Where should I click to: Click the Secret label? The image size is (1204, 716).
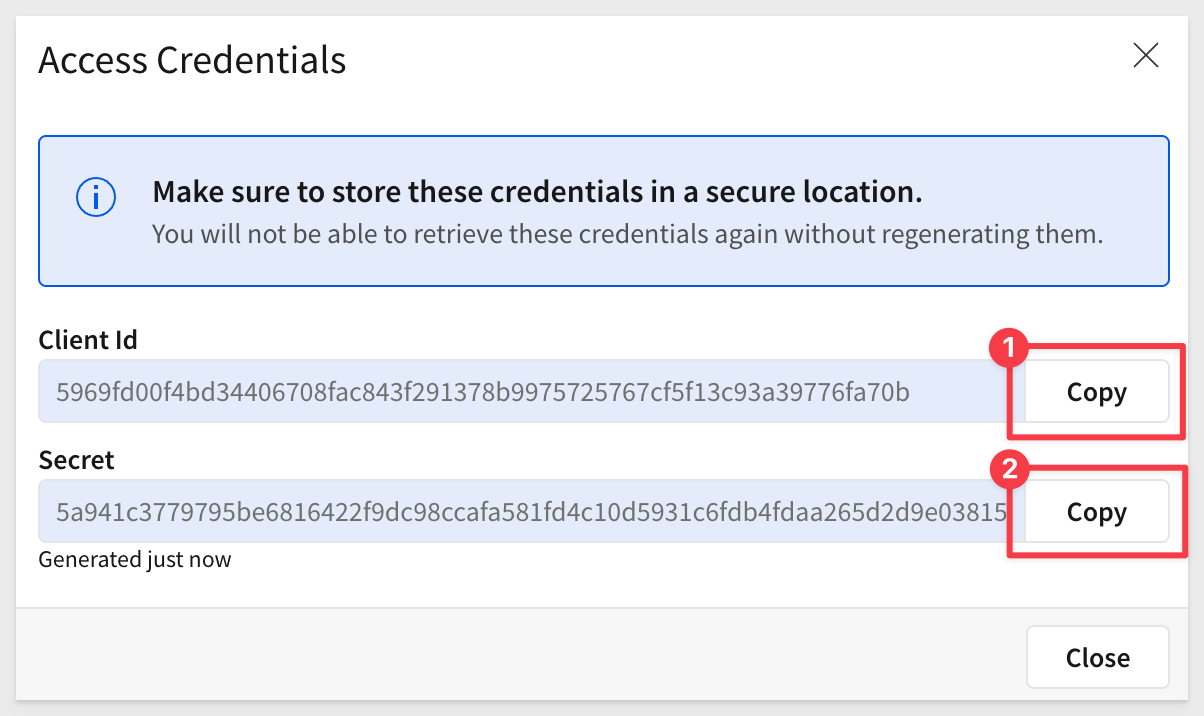pos(76,460)
